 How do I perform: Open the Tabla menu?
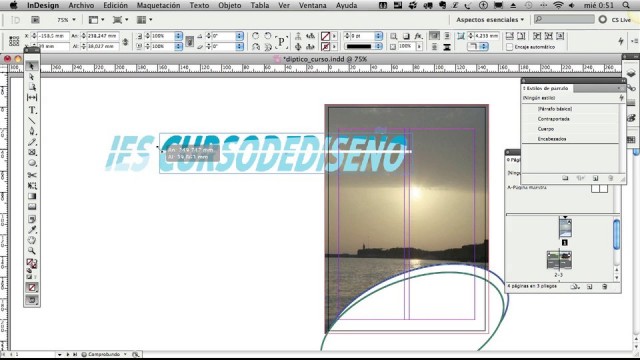(x=260, y=5)
